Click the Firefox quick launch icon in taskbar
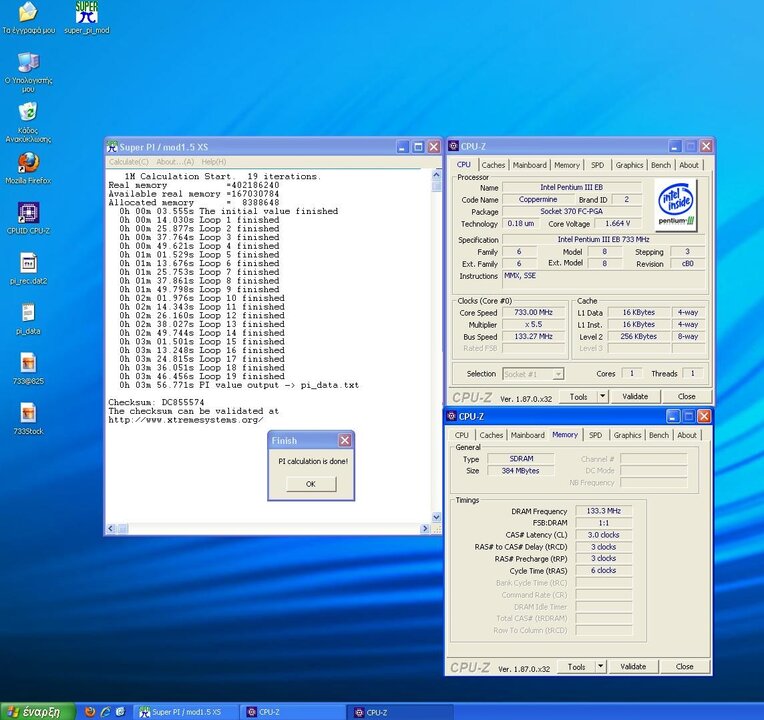The width and height of the screenshot is (764, 720). (x=90, y=712)
